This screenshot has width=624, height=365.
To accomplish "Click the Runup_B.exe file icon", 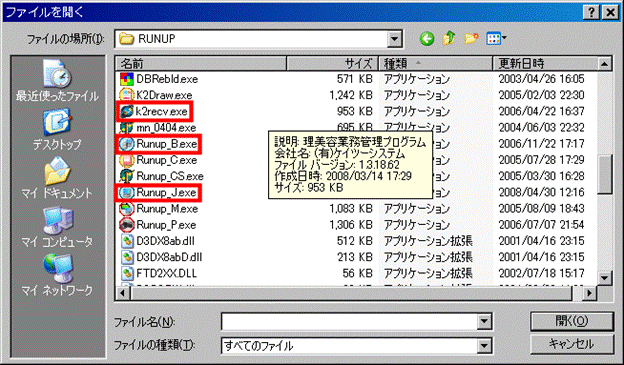I will tap(127, 144).
